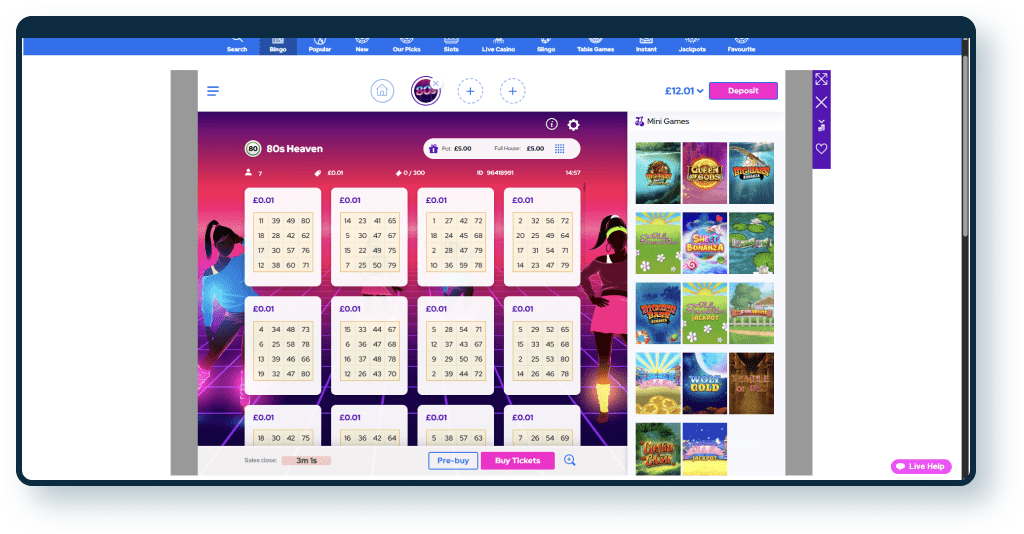The image size is (1024, 534).
Task: Click the Pre-buy button
Action: coord(453,461)
